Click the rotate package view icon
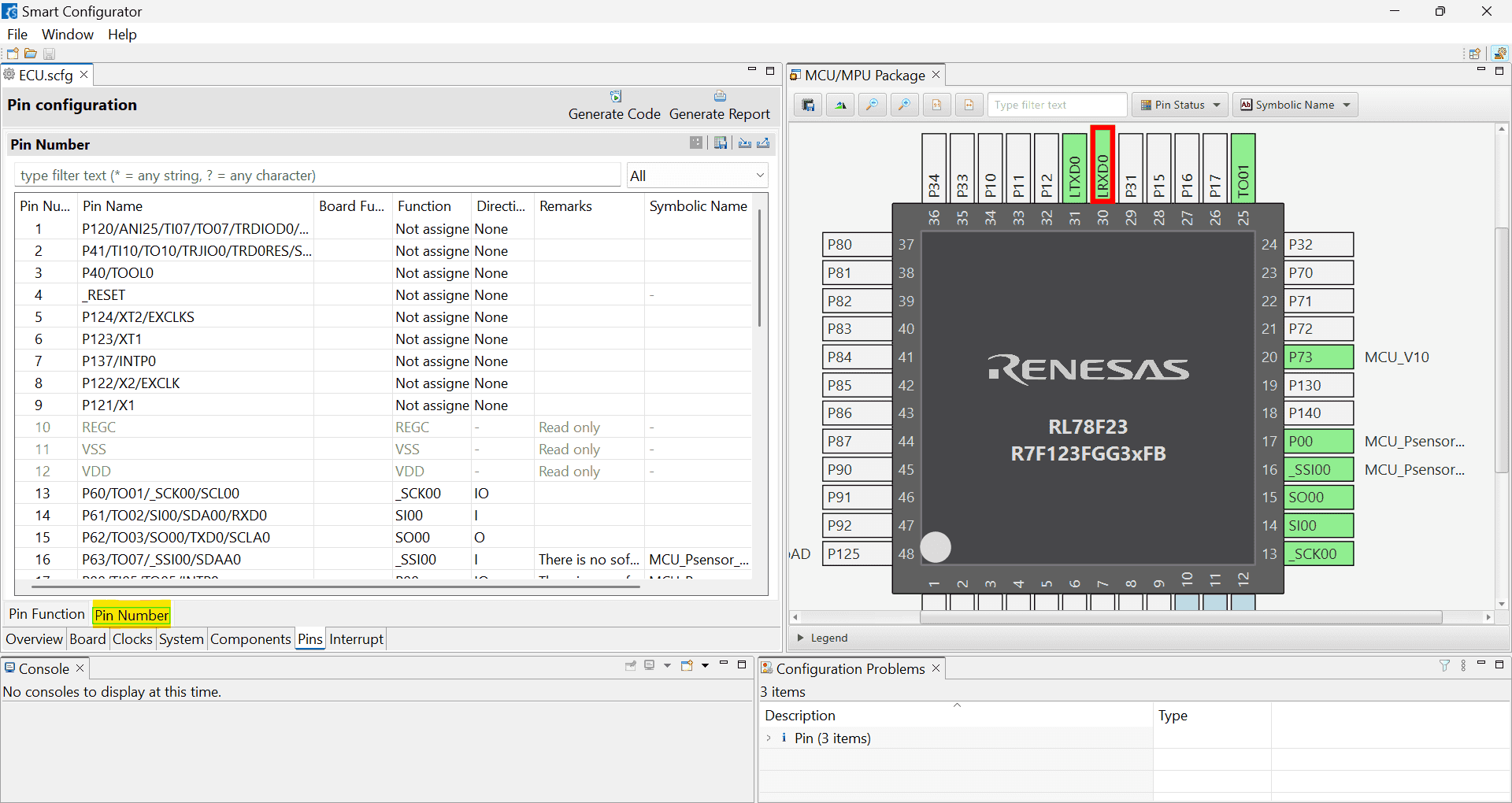Screen dimensions: 1512x803 [840, 105]
